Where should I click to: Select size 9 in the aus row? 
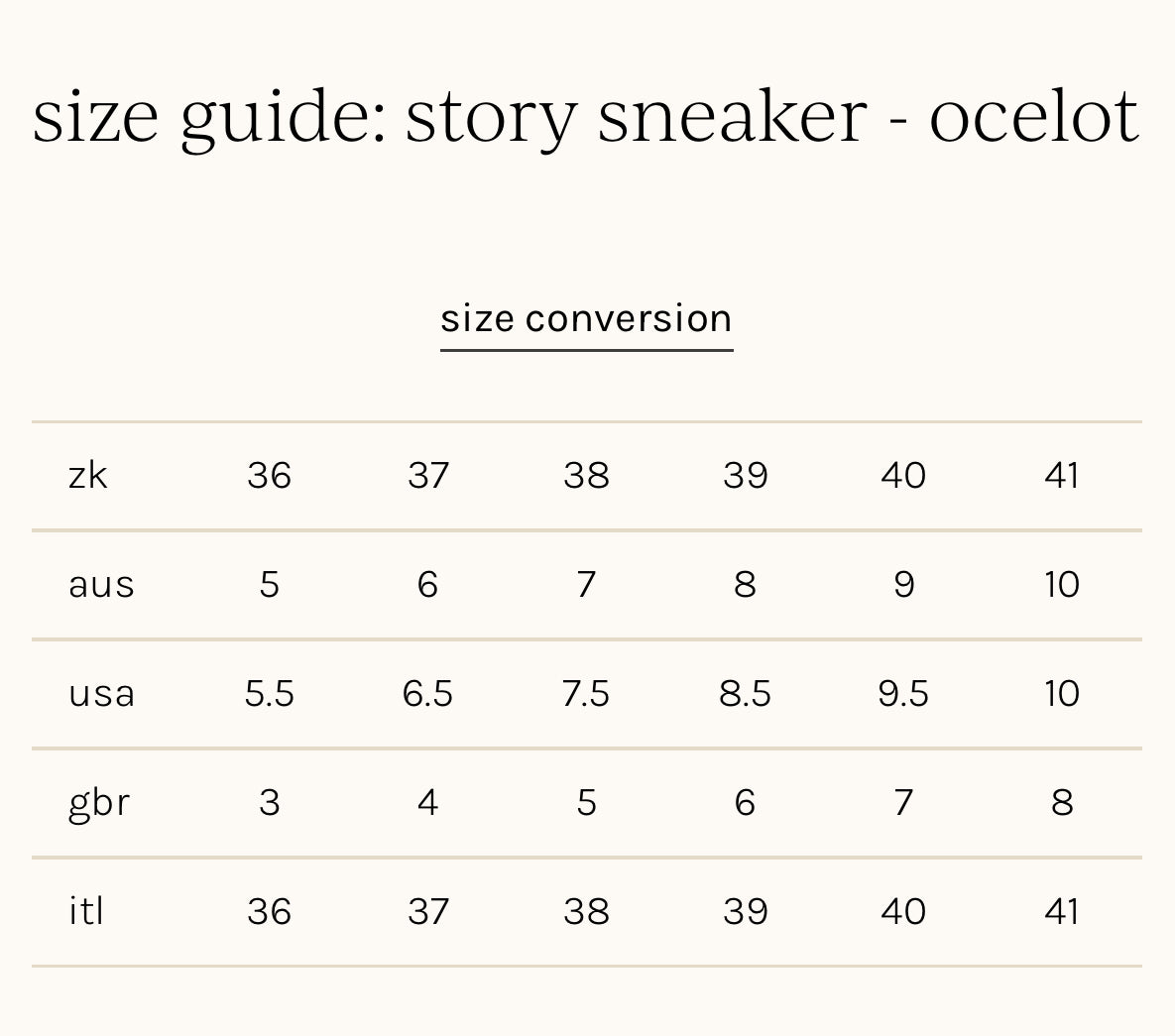click(x=903, y=585)
